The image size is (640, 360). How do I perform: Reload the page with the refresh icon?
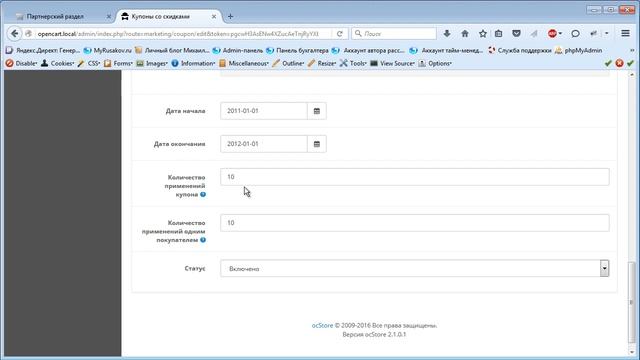pyautogui.click(x=340, y=34)
